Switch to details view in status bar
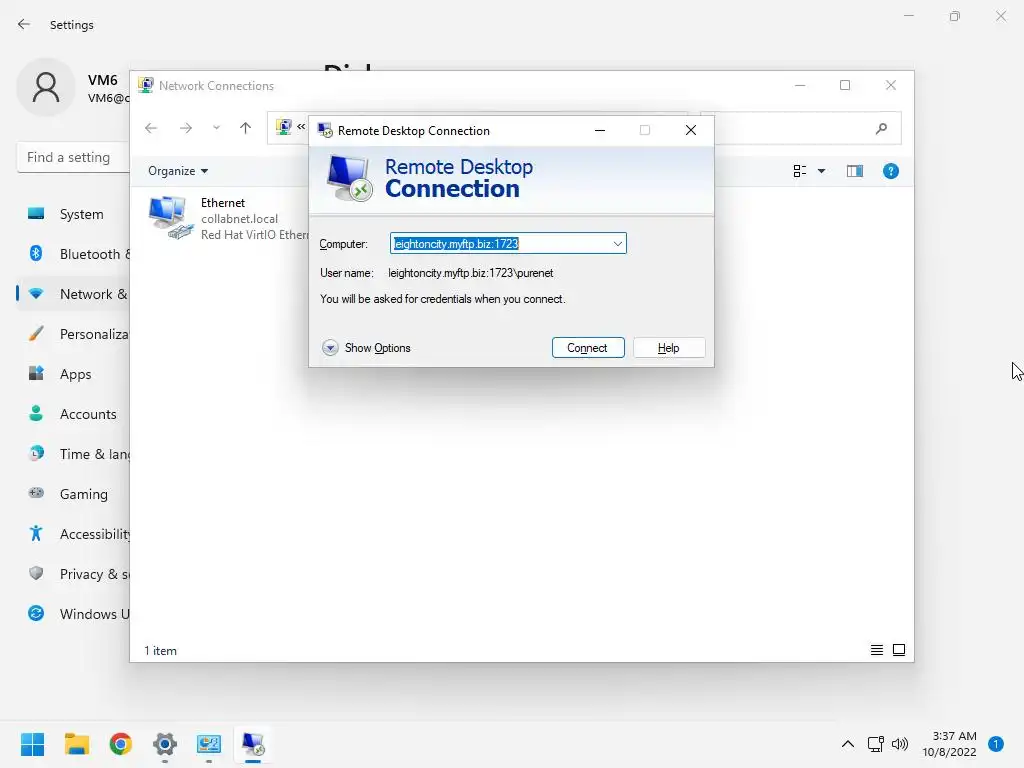Image resolution: width=1024 pixels, height=768 pixels. [877, 650]
